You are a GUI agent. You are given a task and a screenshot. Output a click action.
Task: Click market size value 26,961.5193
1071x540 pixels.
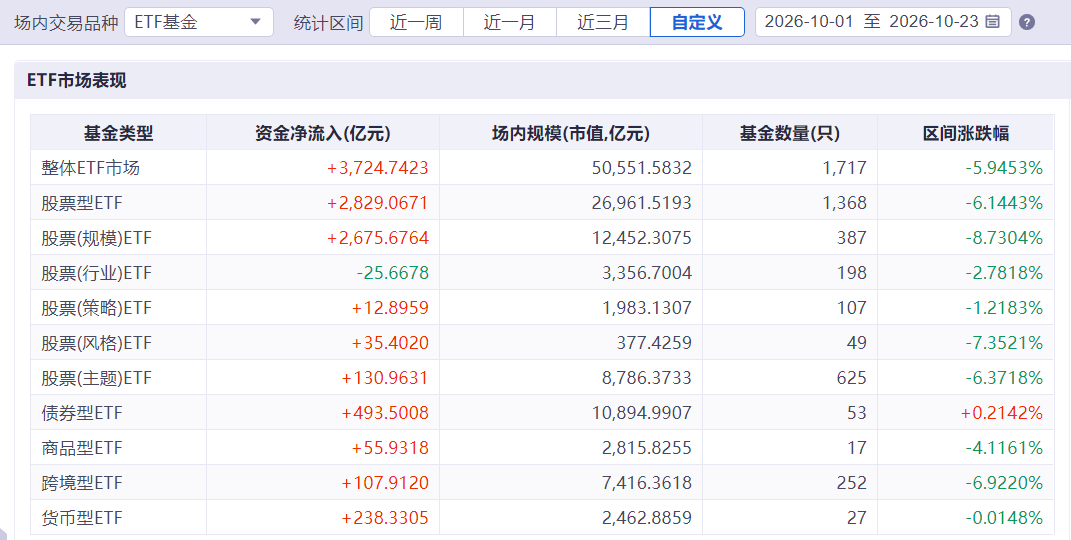[x=642, y=203]
